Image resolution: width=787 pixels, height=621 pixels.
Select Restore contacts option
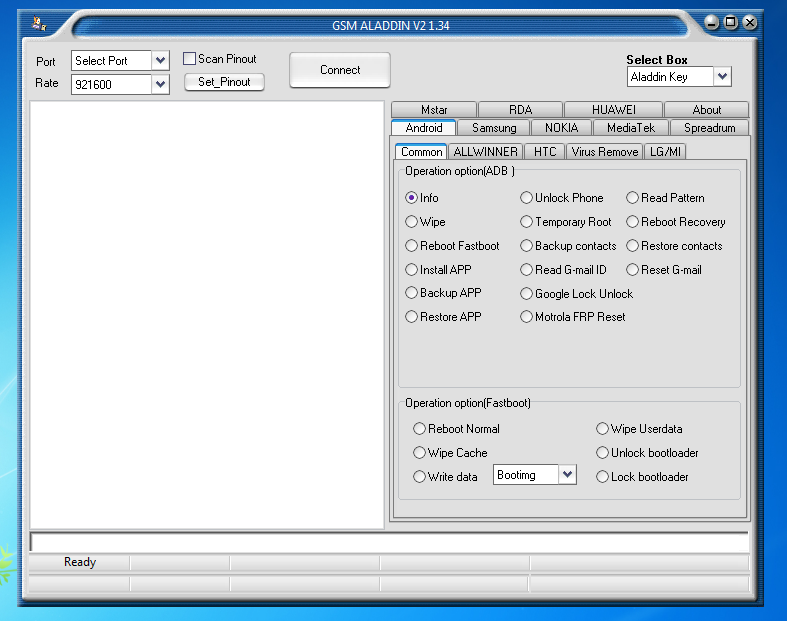coord(632,245)
